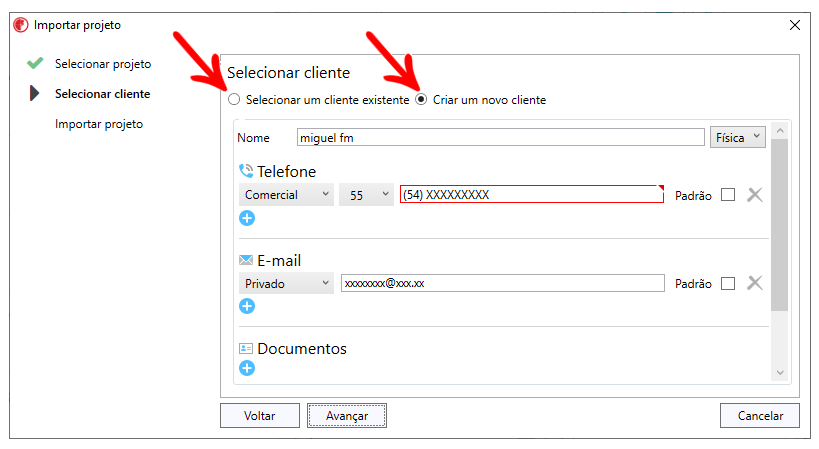819x449 pixels.
Task: Click the arrow marker beside Selecionar cliente step
Action: click(34, 93)
